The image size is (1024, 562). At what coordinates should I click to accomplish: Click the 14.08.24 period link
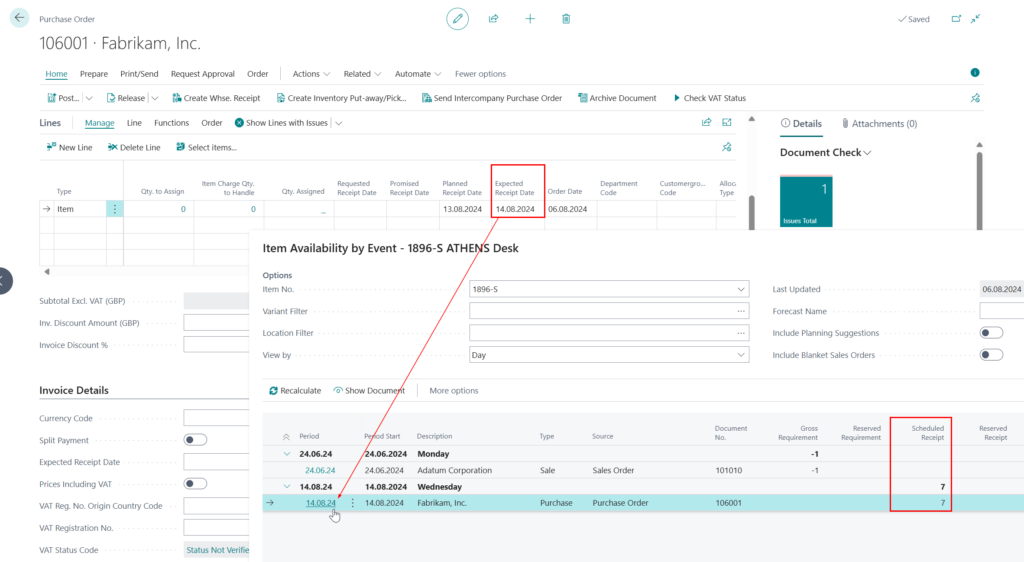[321, 503]
